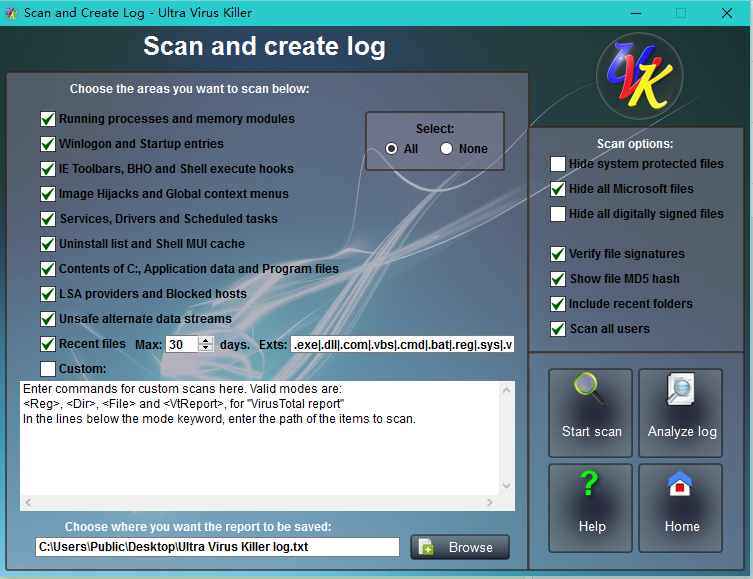Click the UVK logo emblem
The image size is (753, 579).
tap(640, 78)
